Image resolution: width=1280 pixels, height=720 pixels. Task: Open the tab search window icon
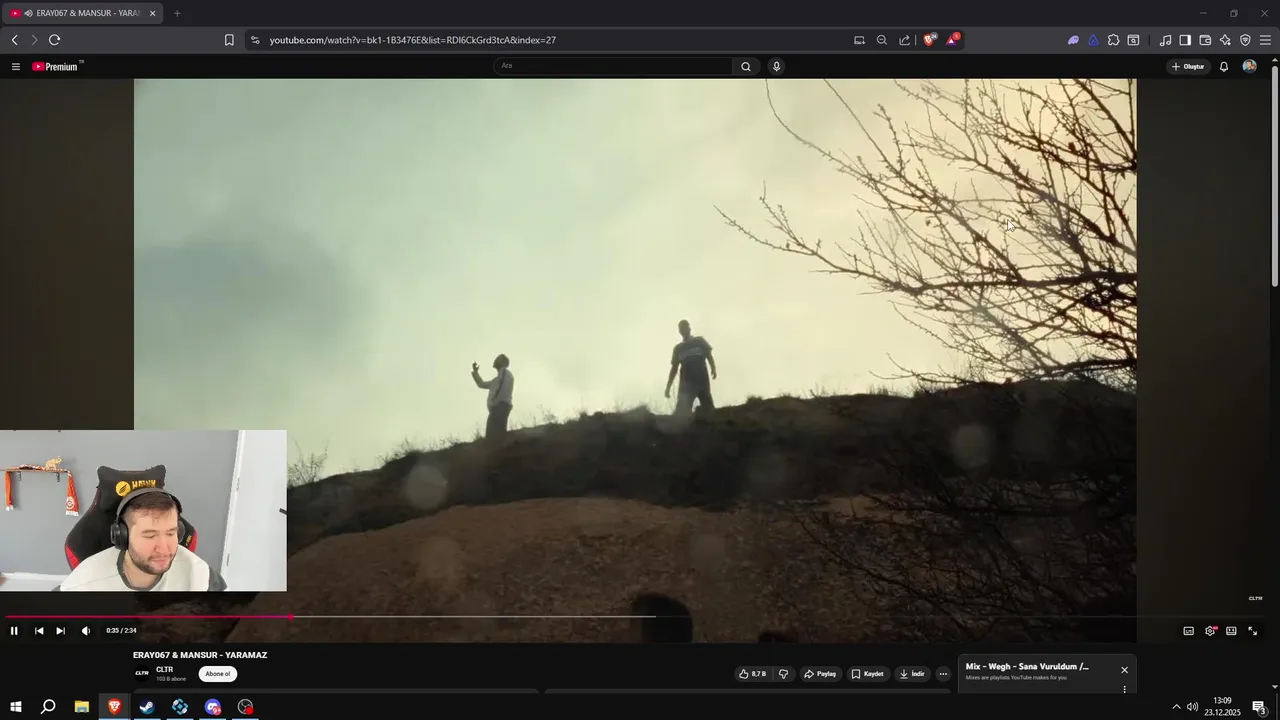[1133, 40]
